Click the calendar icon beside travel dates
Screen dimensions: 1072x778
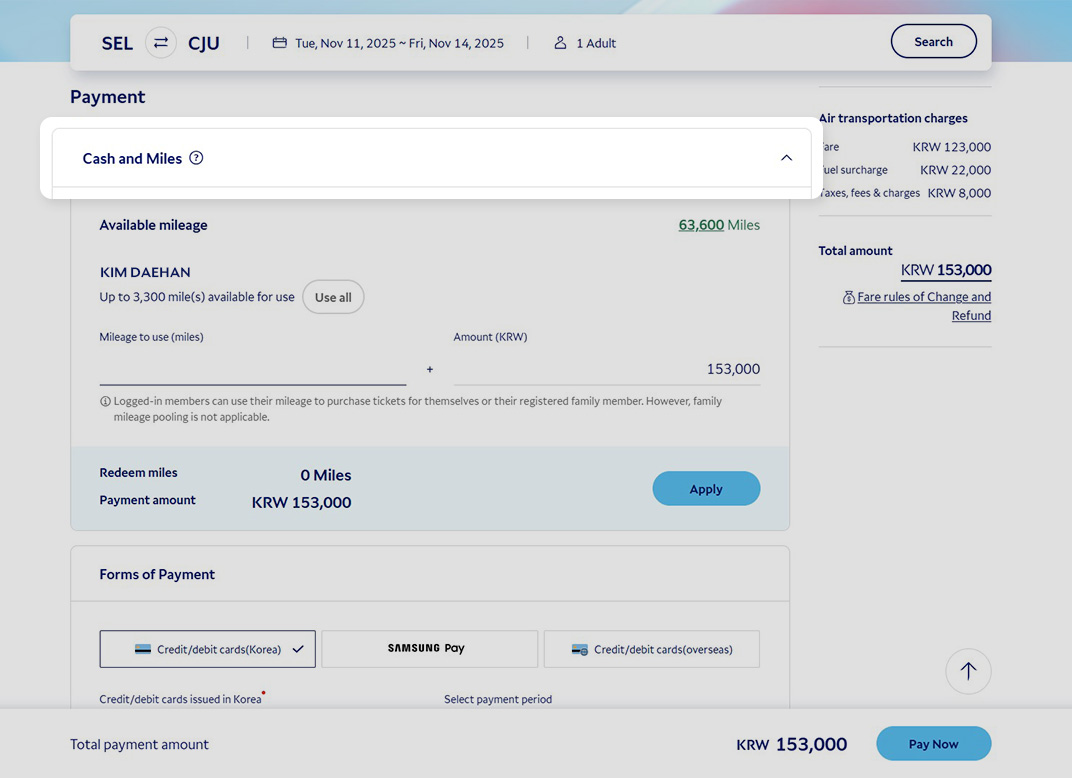point(280,43)
